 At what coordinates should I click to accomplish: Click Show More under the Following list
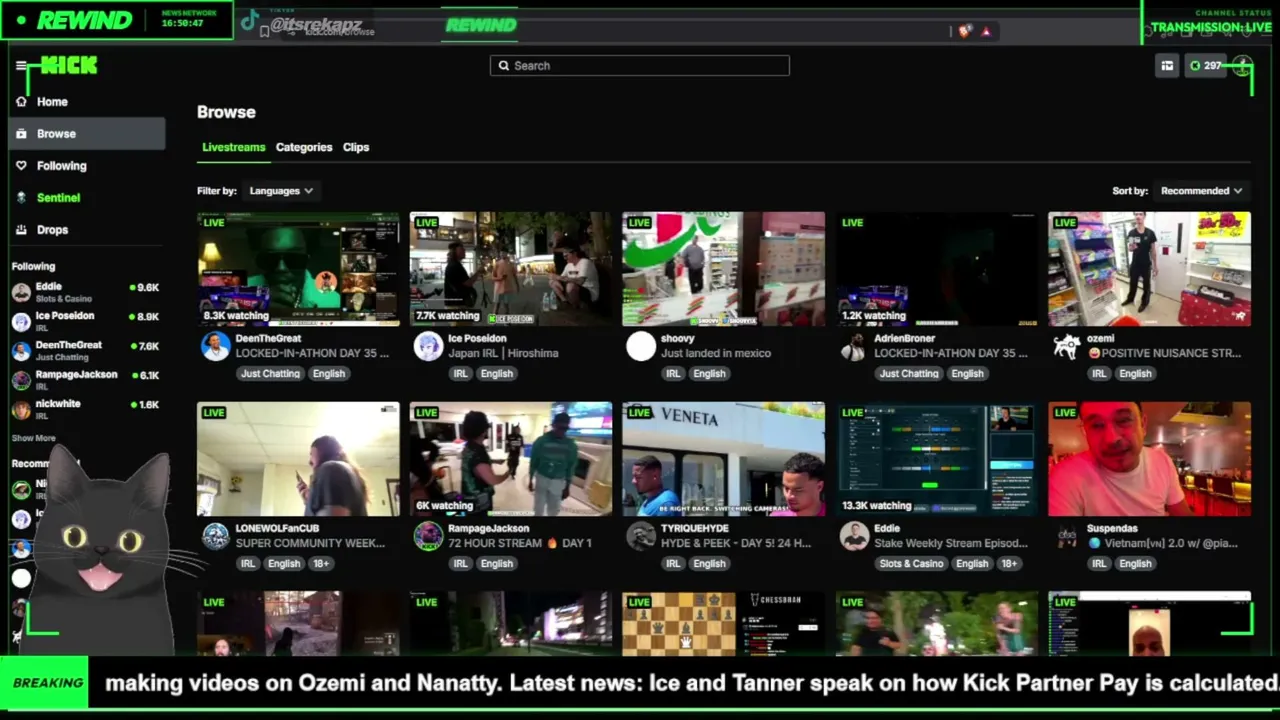[34, 438]
